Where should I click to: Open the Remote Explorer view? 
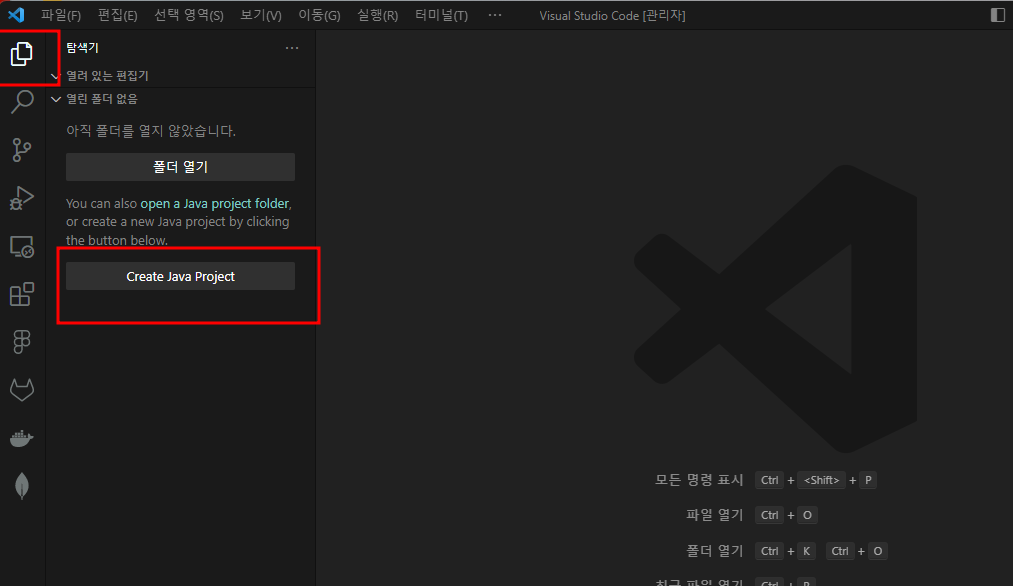[22, 246]
